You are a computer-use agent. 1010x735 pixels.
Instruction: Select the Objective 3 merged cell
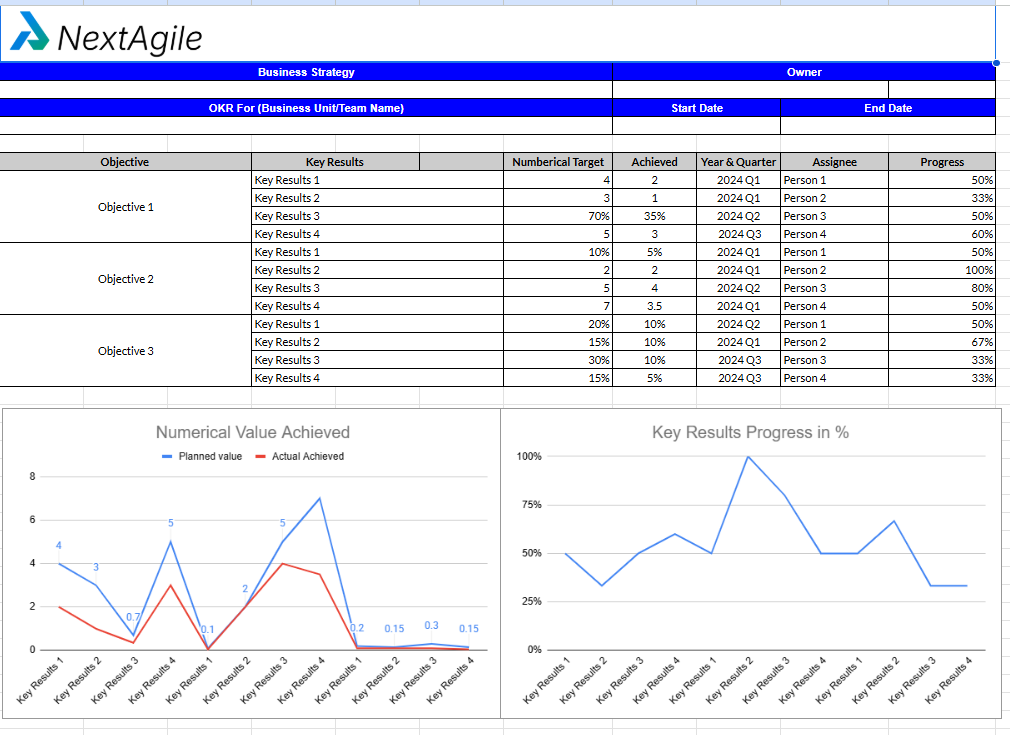point(125,351)
